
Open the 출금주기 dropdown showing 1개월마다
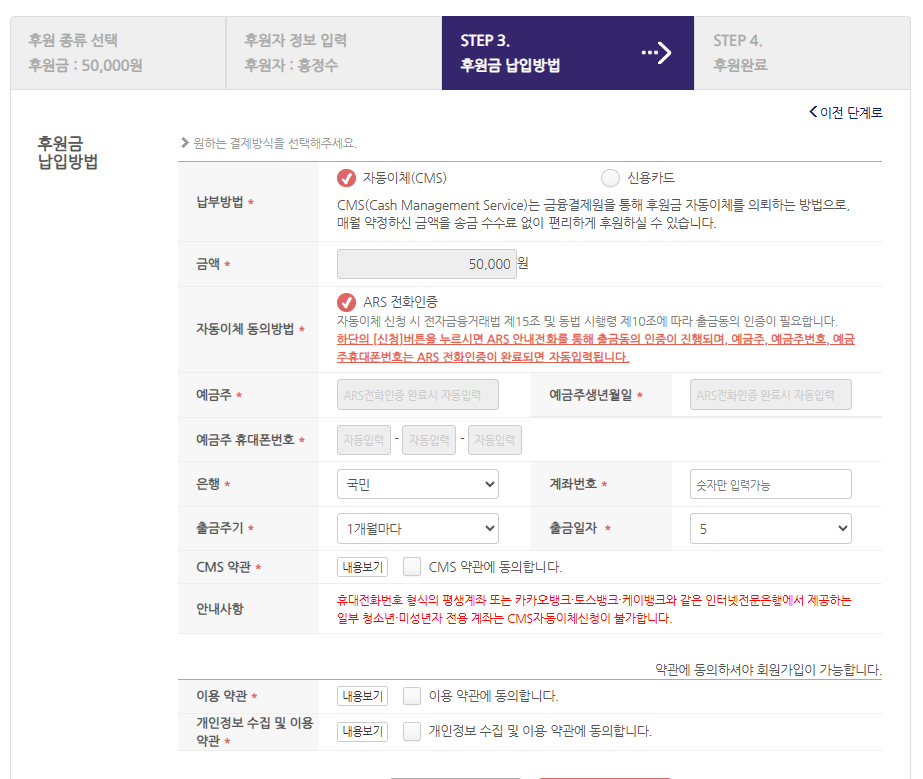point(417,528)
